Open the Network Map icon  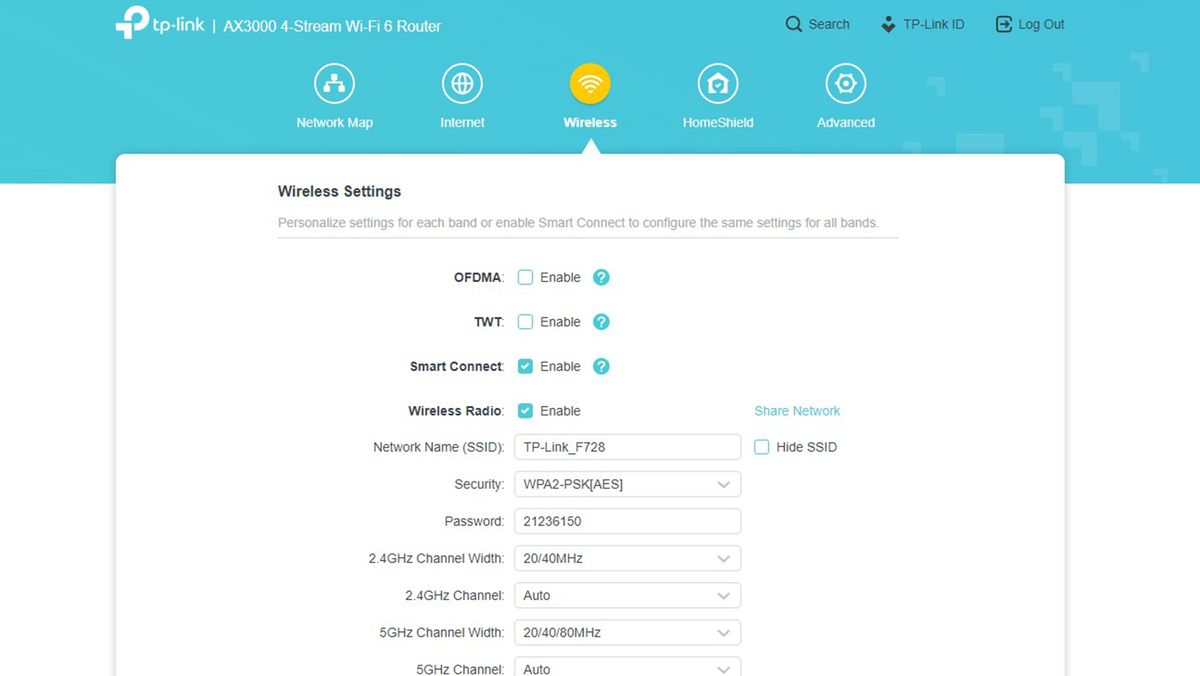(334, 84)
